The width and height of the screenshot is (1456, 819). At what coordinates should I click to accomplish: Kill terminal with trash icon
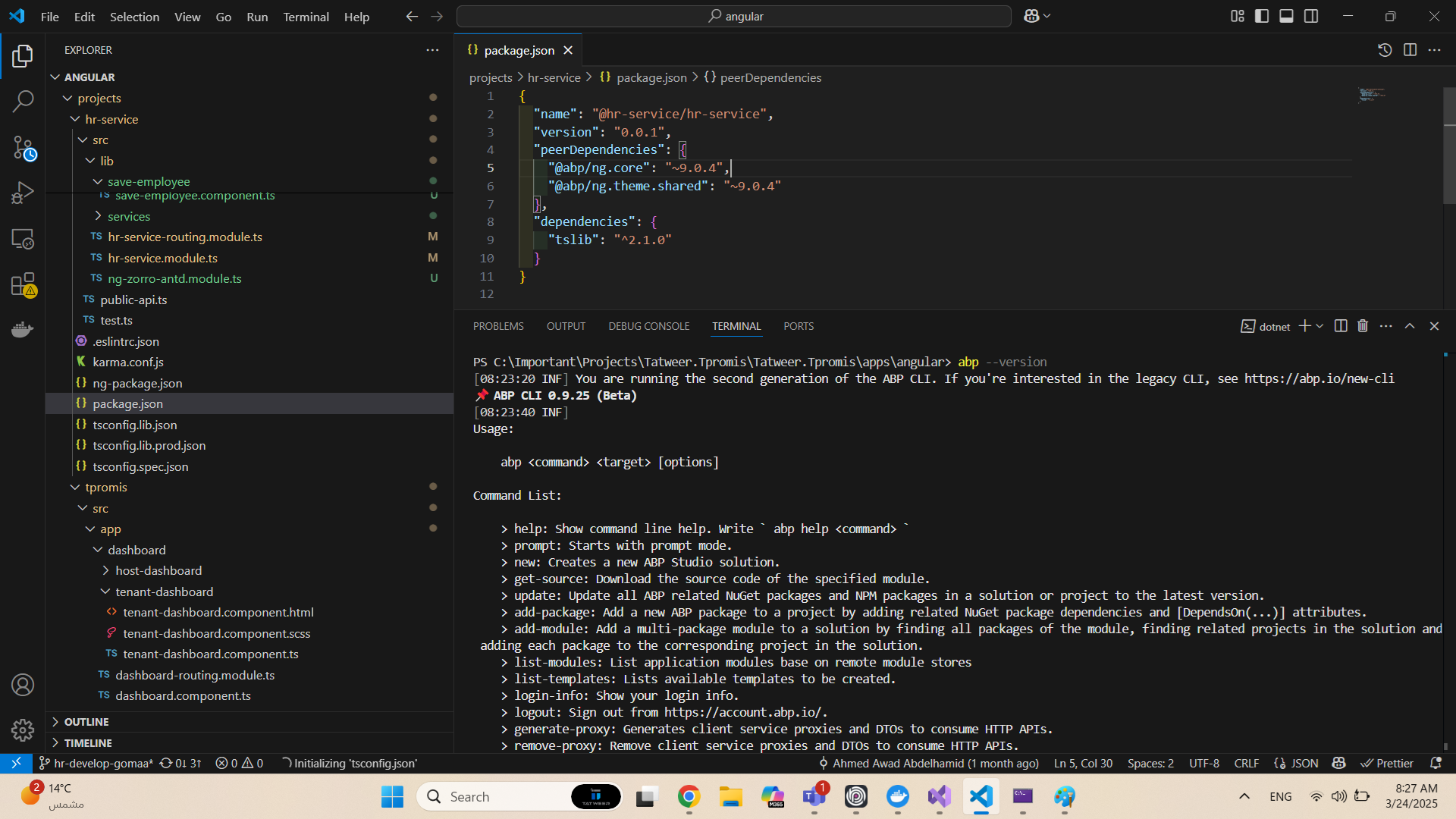tap(1363, 326)
